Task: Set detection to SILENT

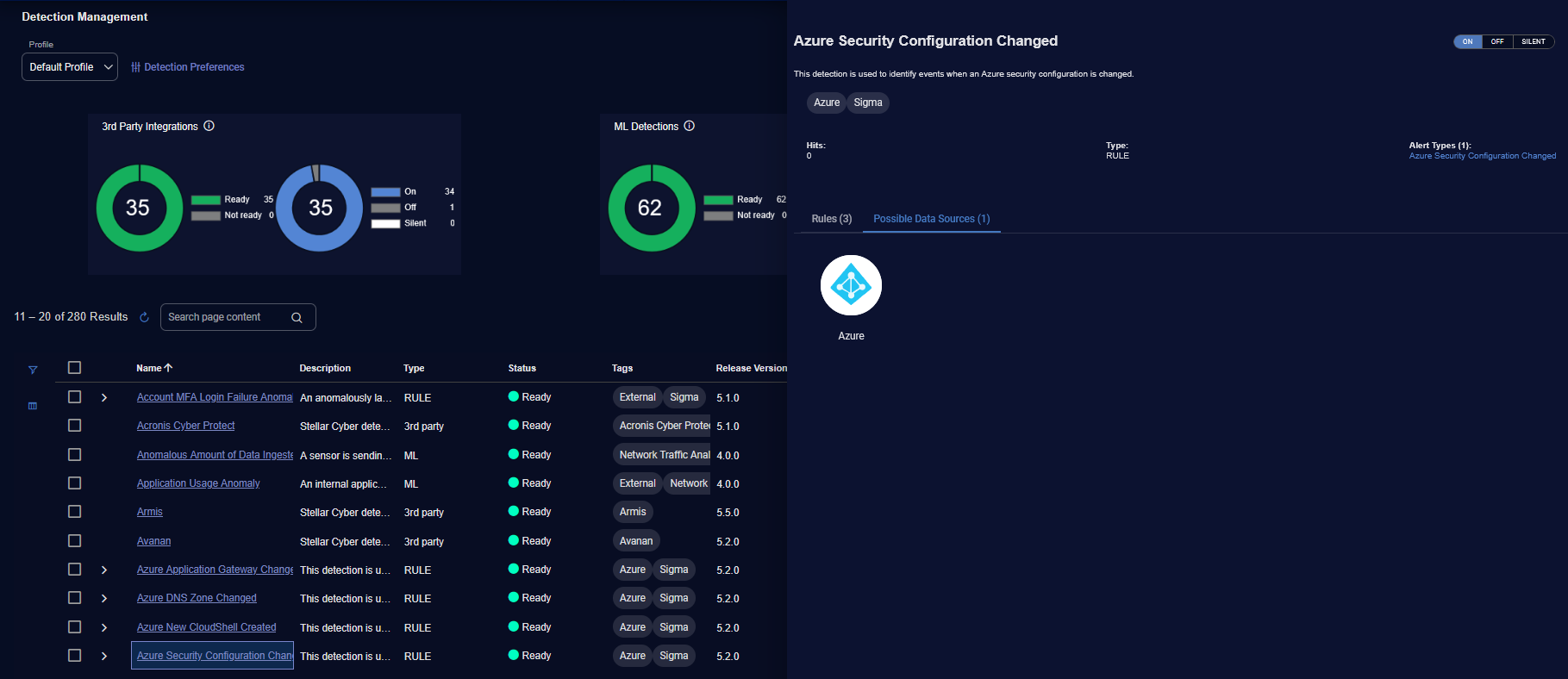Action: (x=1534, y=41)
